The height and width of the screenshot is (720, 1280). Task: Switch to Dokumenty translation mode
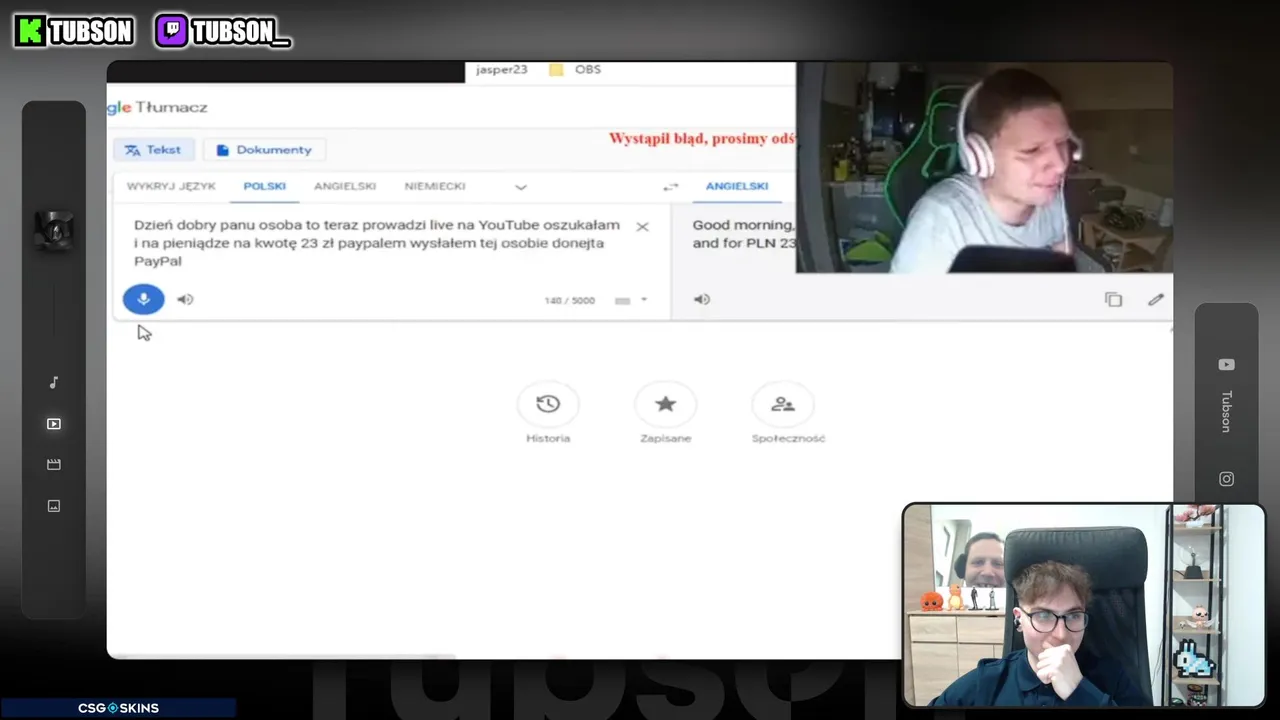(x=264, y=150)
